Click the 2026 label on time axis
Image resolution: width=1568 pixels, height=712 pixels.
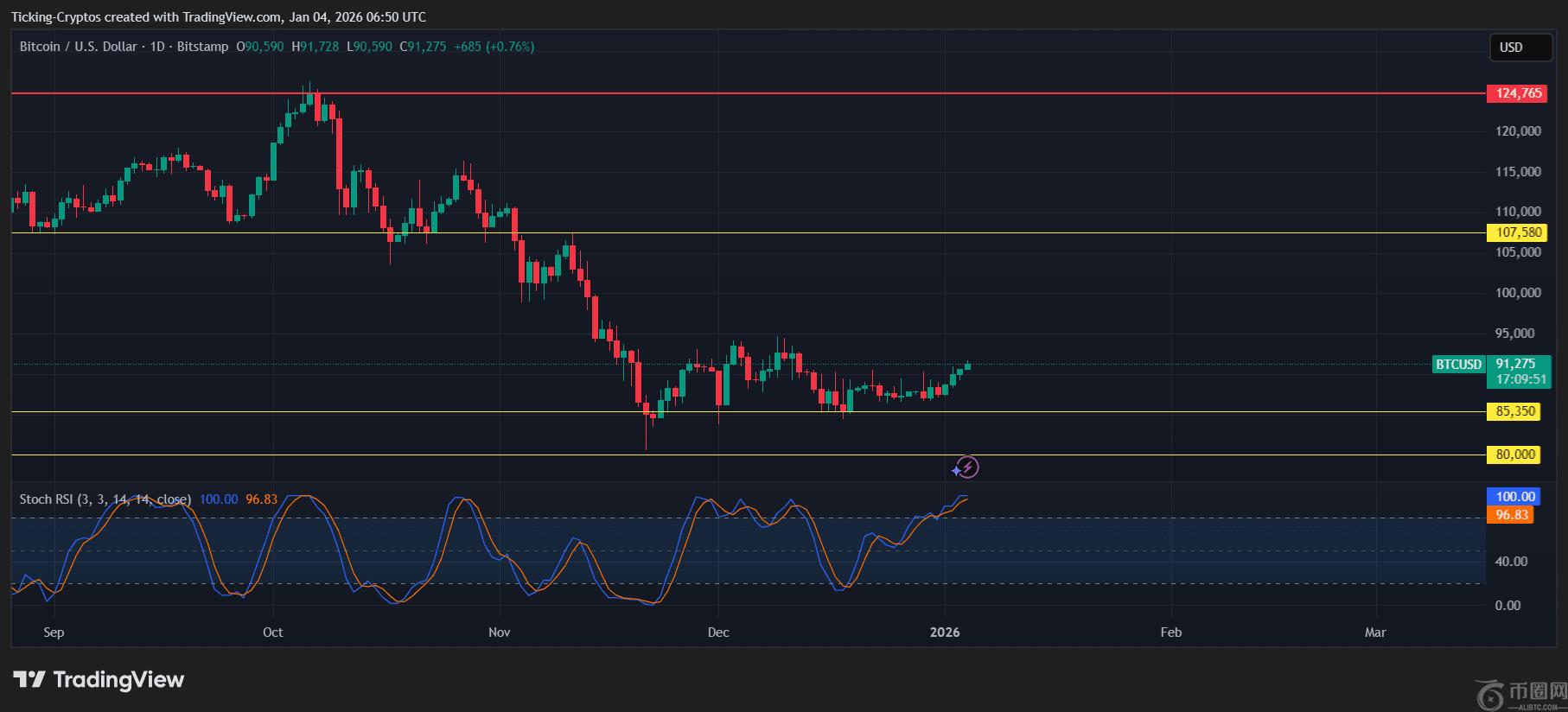click(945, 633)
